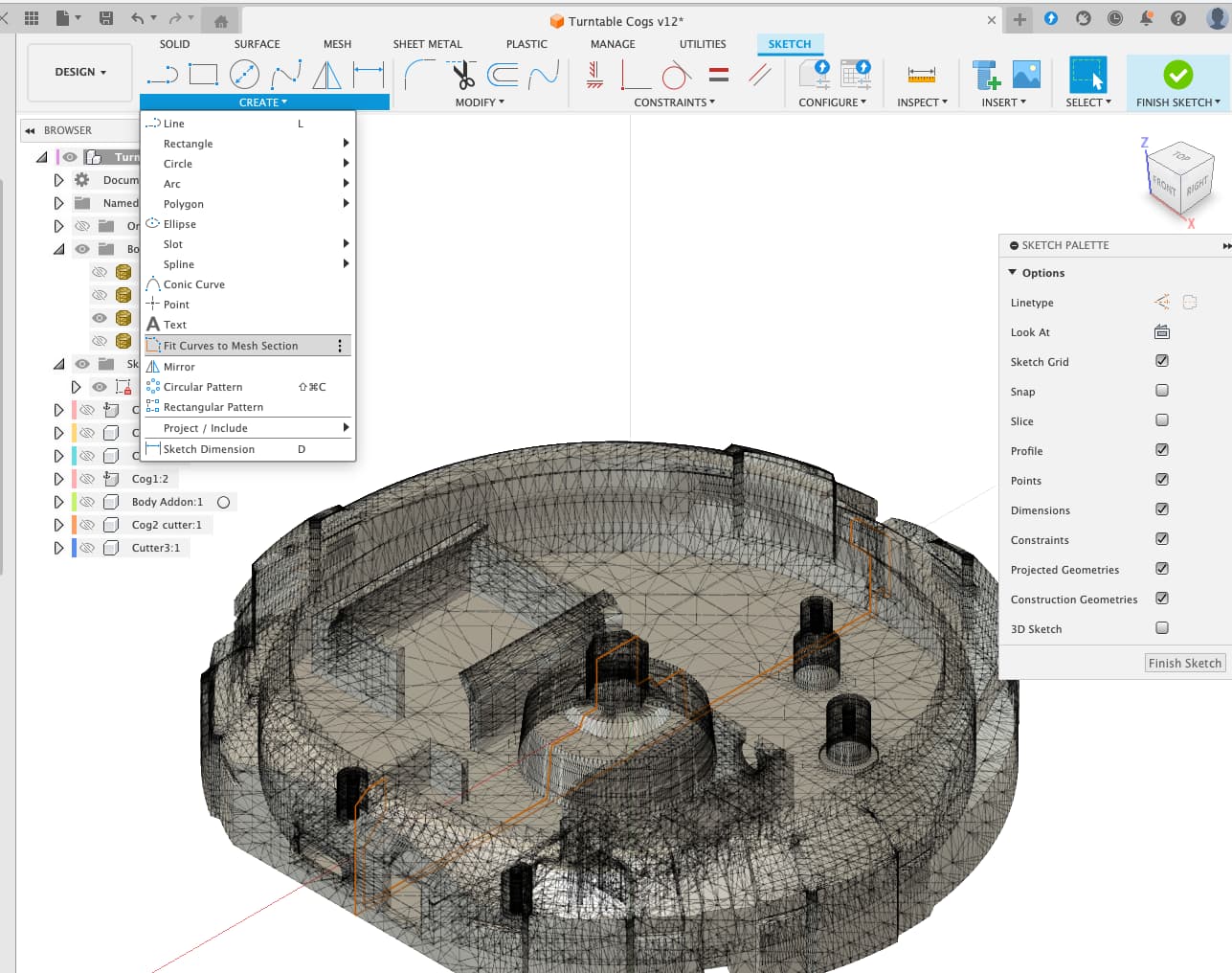Click Finish Sketch button in palette
This screenshot has width=1232, height=973.
(1184, 663)
